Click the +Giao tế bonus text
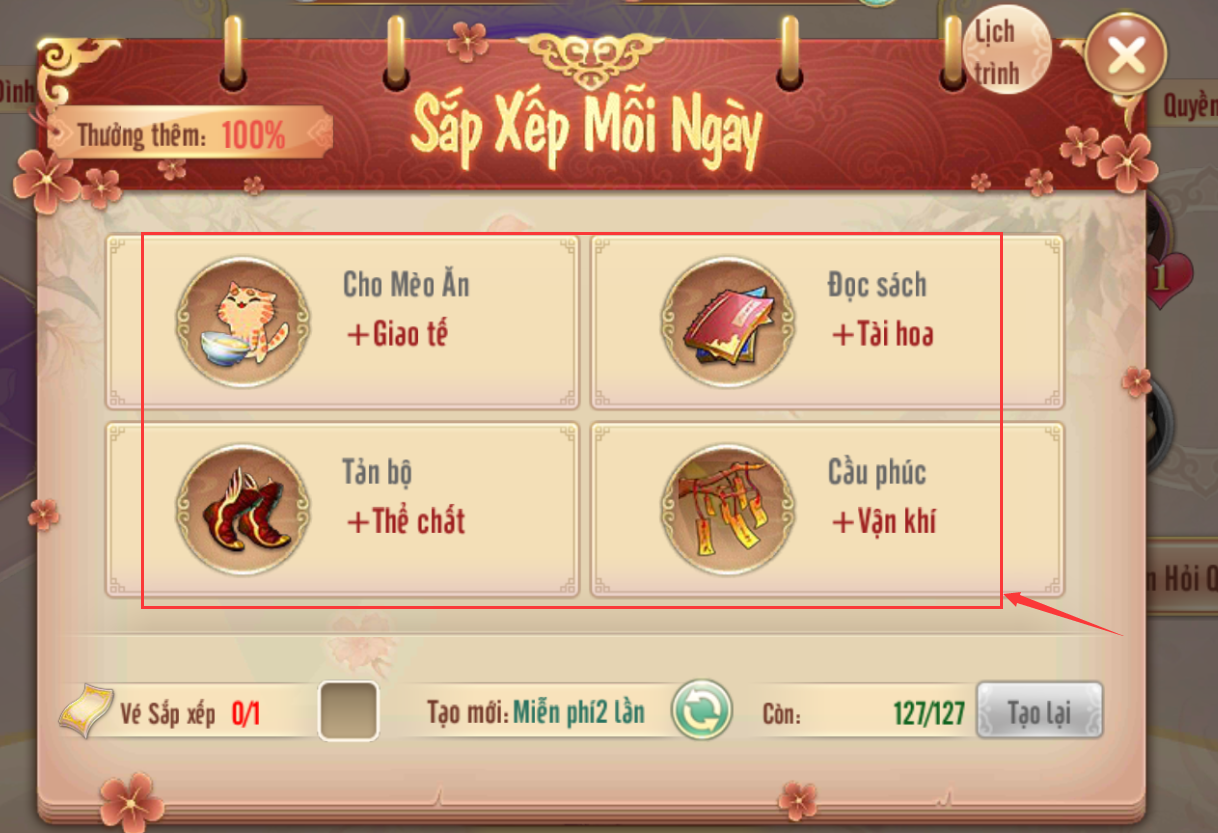This screenshot has width=1218, height=833. 397,334
